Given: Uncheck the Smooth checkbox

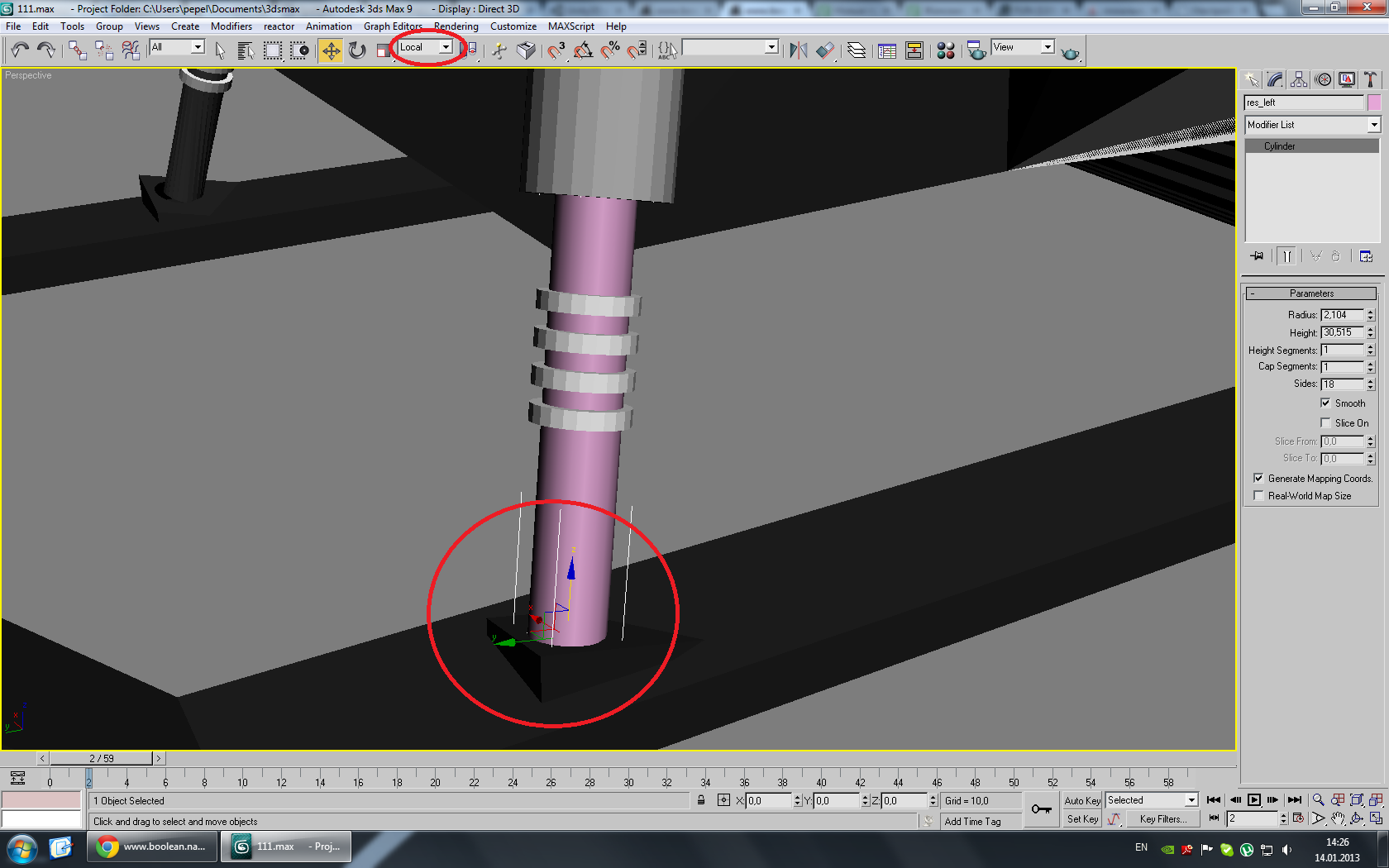Looking at the screenshot, I should click(1325, 403).
